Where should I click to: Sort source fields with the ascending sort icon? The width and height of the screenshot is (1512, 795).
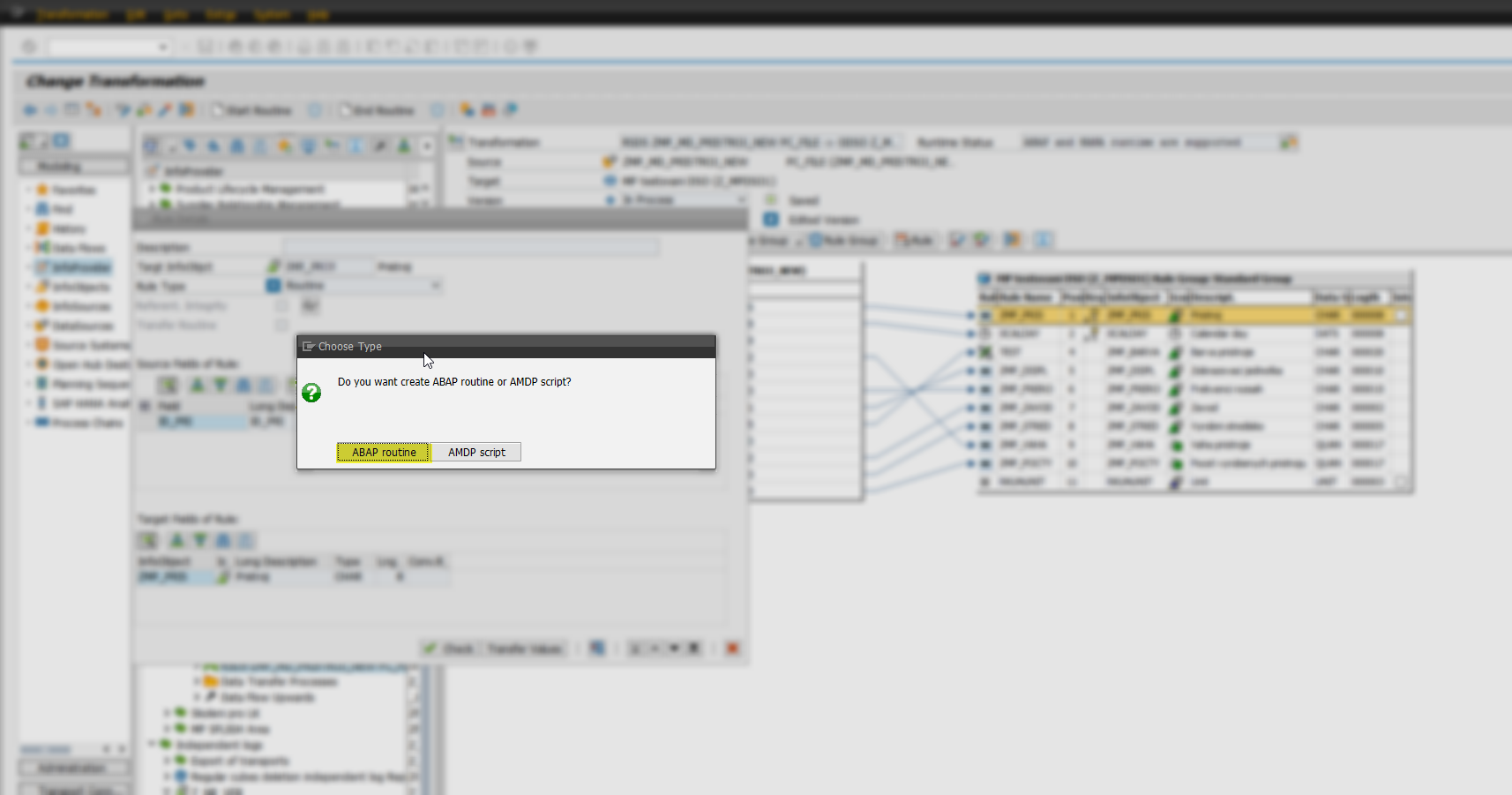pyautogui.click(x=198, y=385)
